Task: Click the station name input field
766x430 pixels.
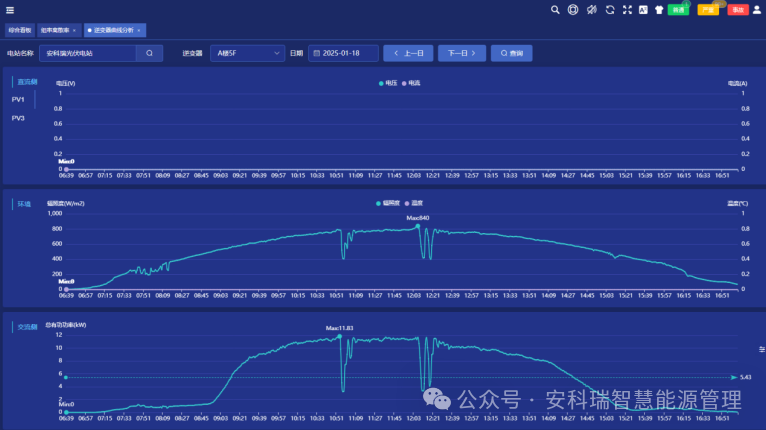Action: tap(88, 53)
